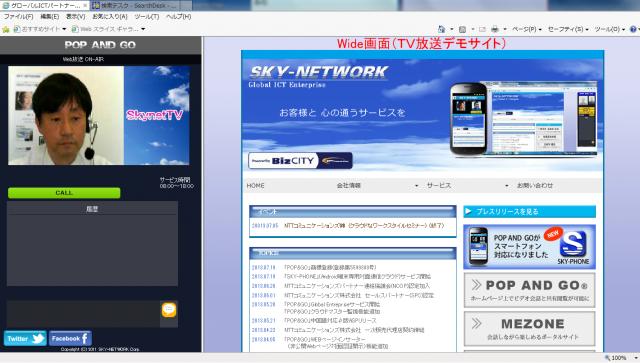640x363 pixels.
Task: Open the NTTコミュニケーションズ event seminar link
Action: pyautogui.click(x=364, y=225)
